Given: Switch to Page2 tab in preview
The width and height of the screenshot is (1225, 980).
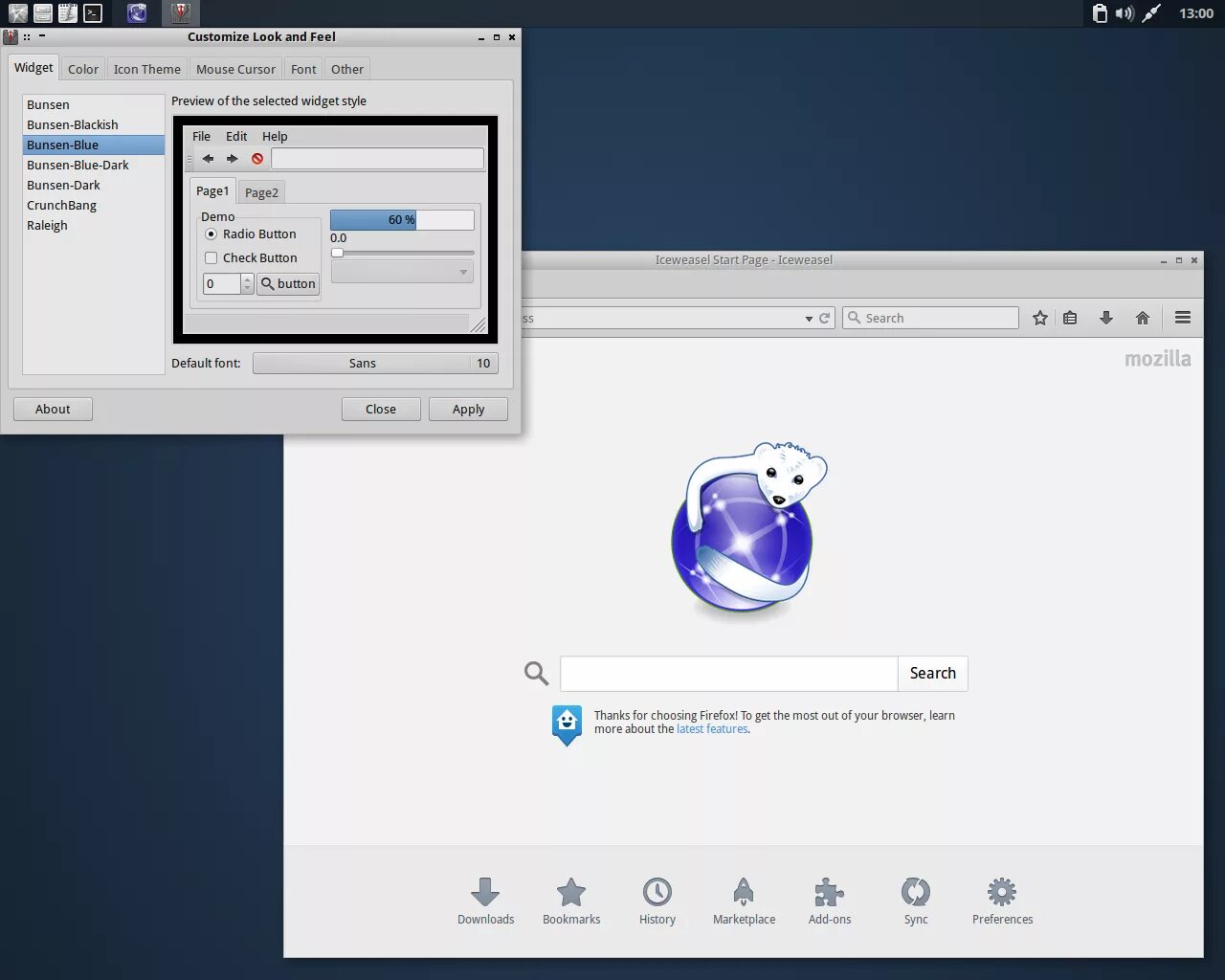Looking at the screenshot, I should pyautogui.click(x=261, y=192).
